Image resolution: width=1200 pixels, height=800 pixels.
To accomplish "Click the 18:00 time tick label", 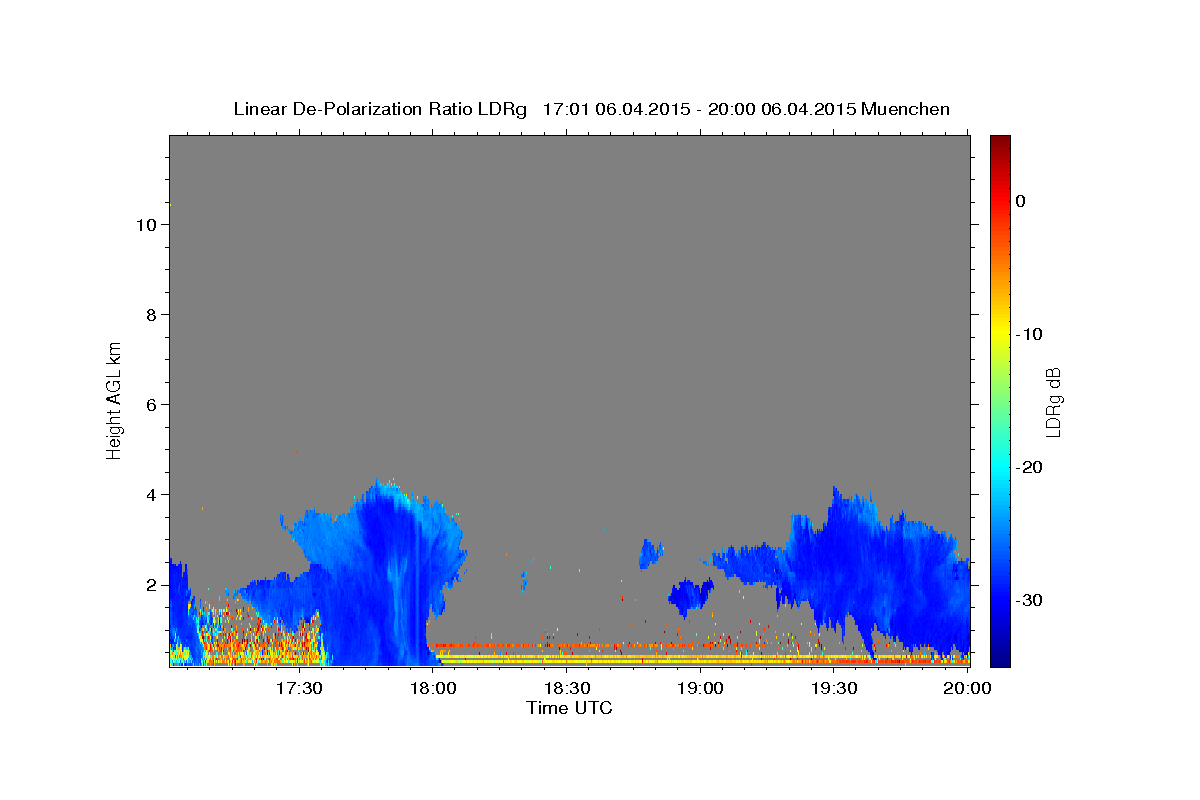I will point(432,688).
